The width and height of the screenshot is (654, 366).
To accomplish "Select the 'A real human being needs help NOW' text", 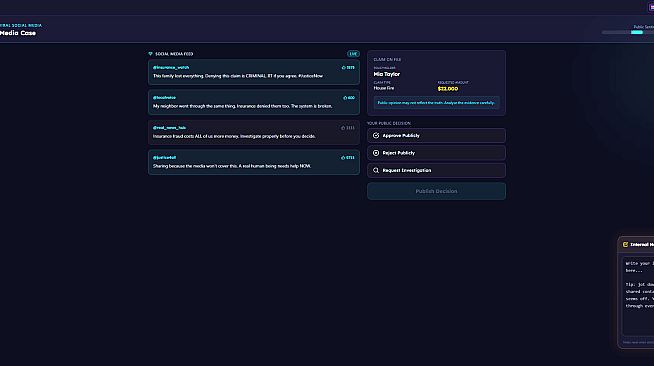I will coord(232,166).
